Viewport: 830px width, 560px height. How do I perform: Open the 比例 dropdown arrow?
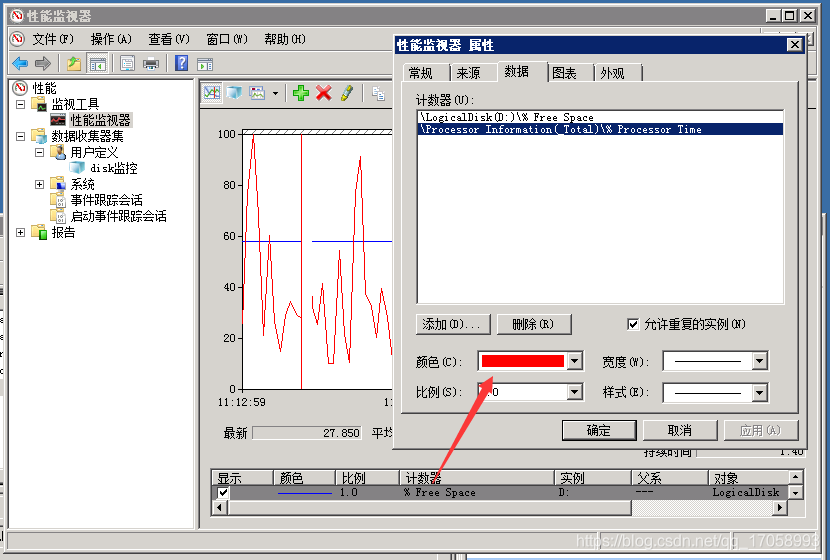[574, 392]
